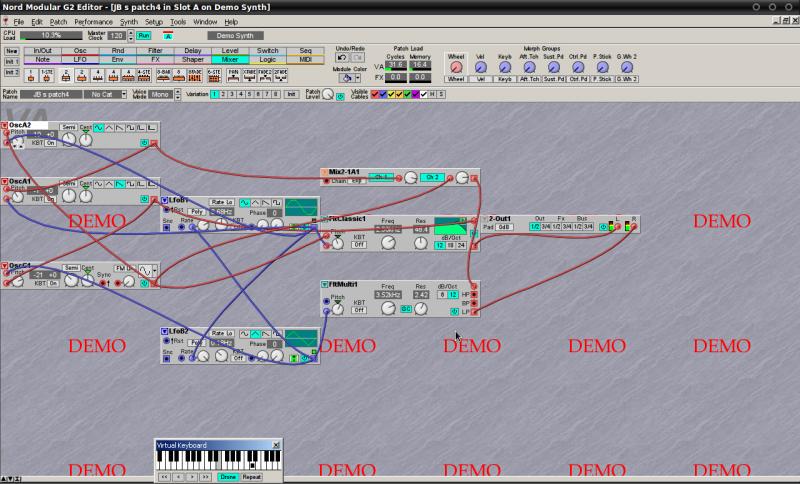
Task: Click the Drone button on Virtual Keyboard
Action: [x=228, y=477]
